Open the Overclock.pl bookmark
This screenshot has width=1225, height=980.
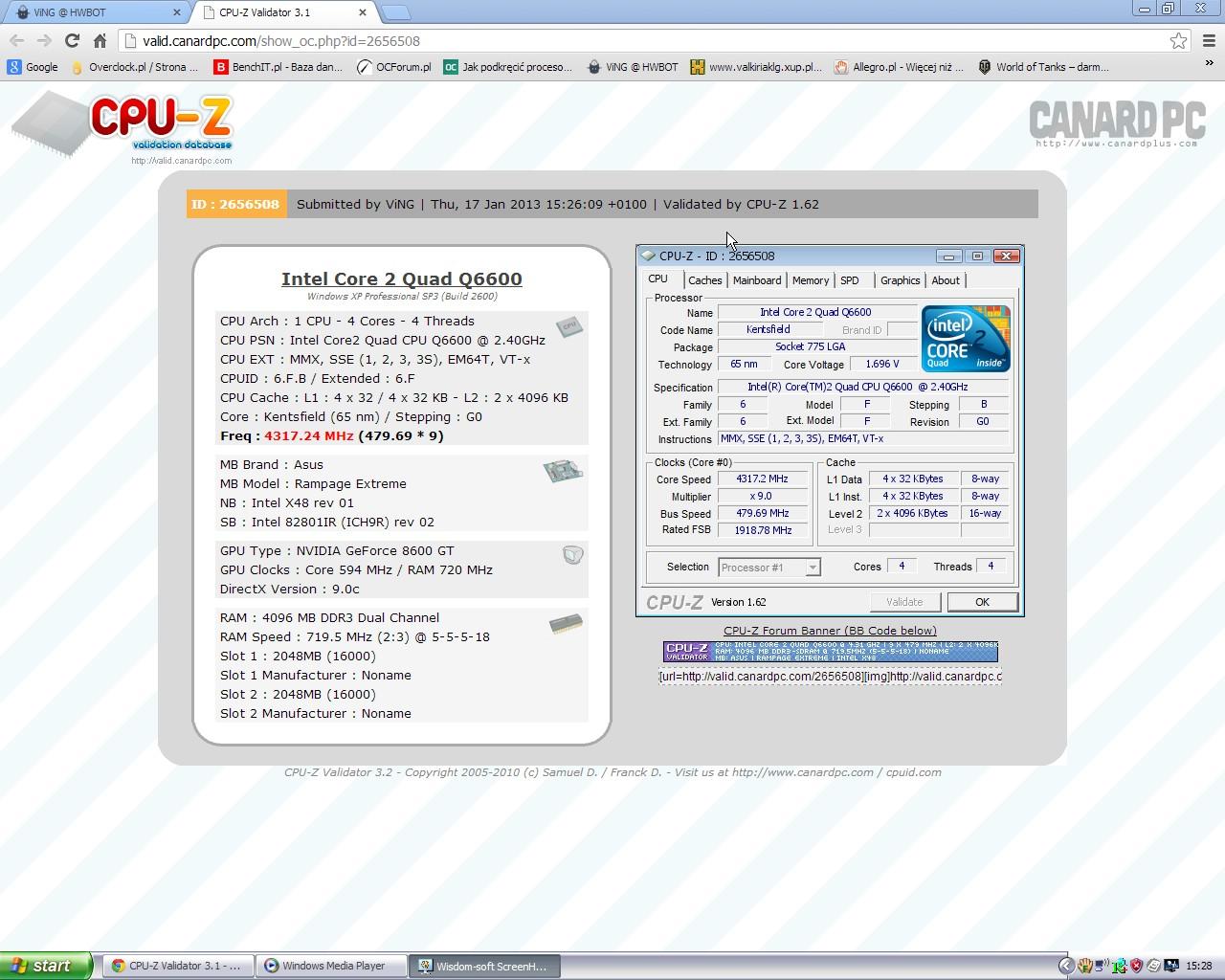click(x=134, y=67)
